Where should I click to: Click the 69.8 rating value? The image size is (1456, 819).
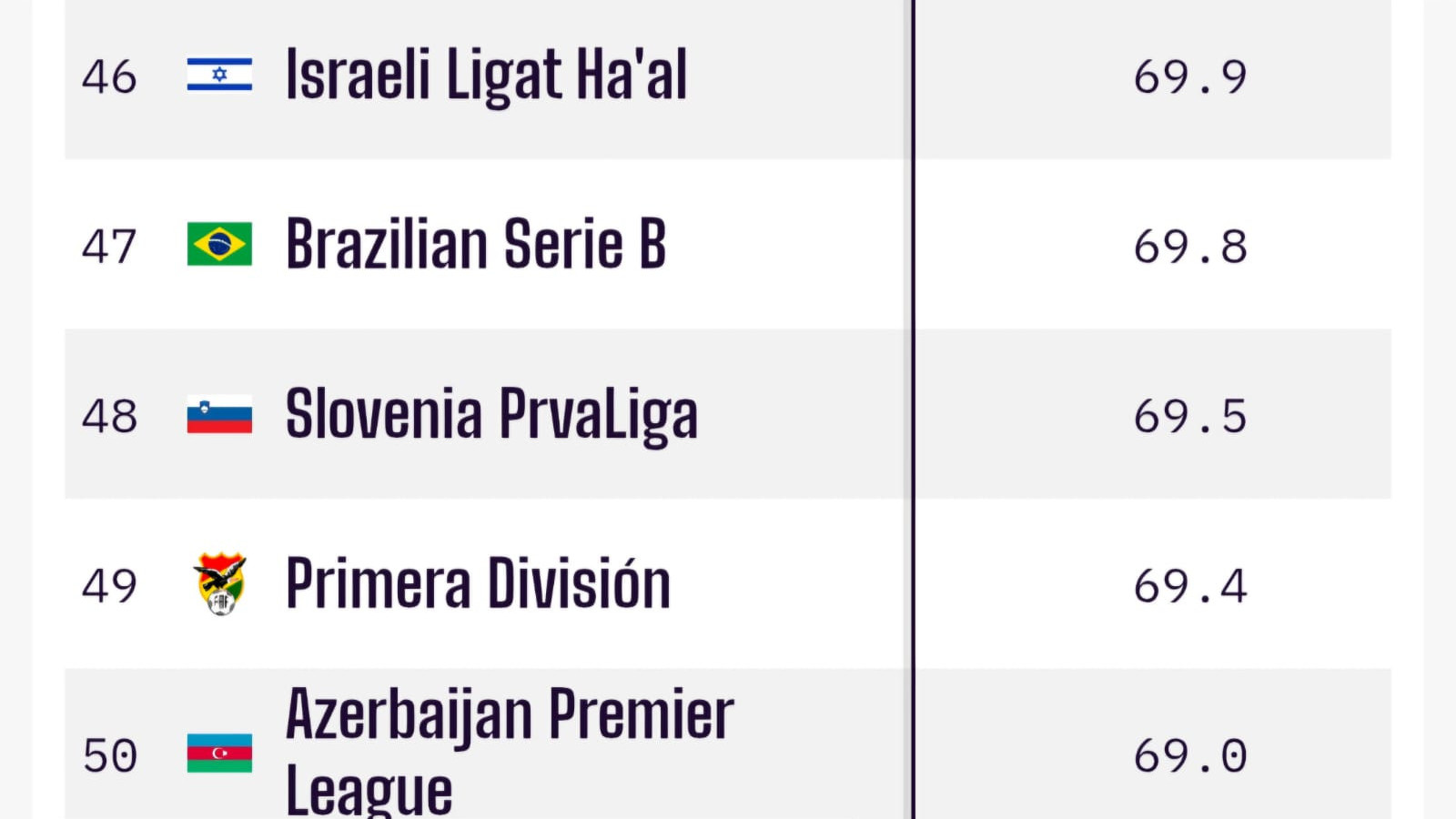coord(1189,246)
